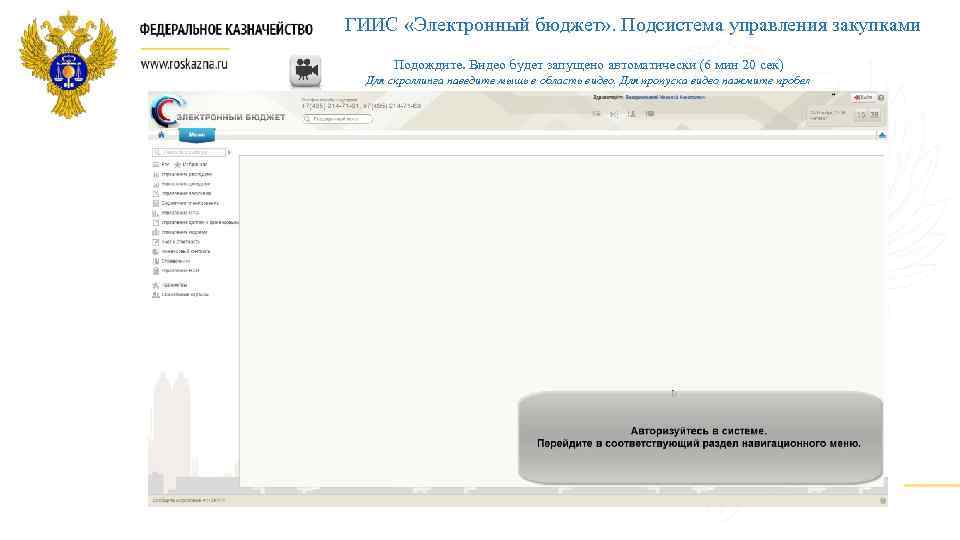Open Управление расходами in navigation menu
Image resolution: width=960 pixels, height=540 pixels.
182,174
